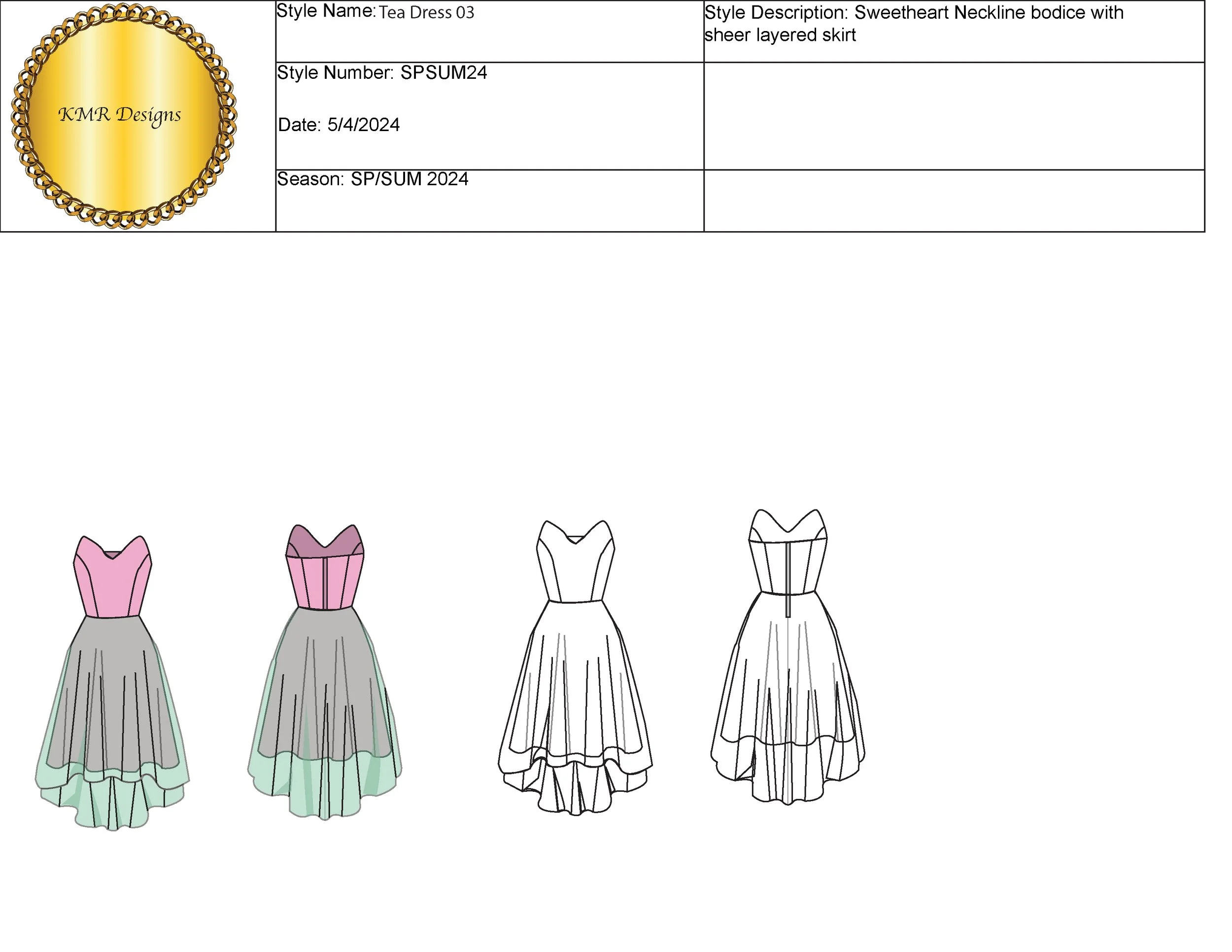Click the empty cell below Style Description
The image size is (1232, 952).
tap(954, 116)
